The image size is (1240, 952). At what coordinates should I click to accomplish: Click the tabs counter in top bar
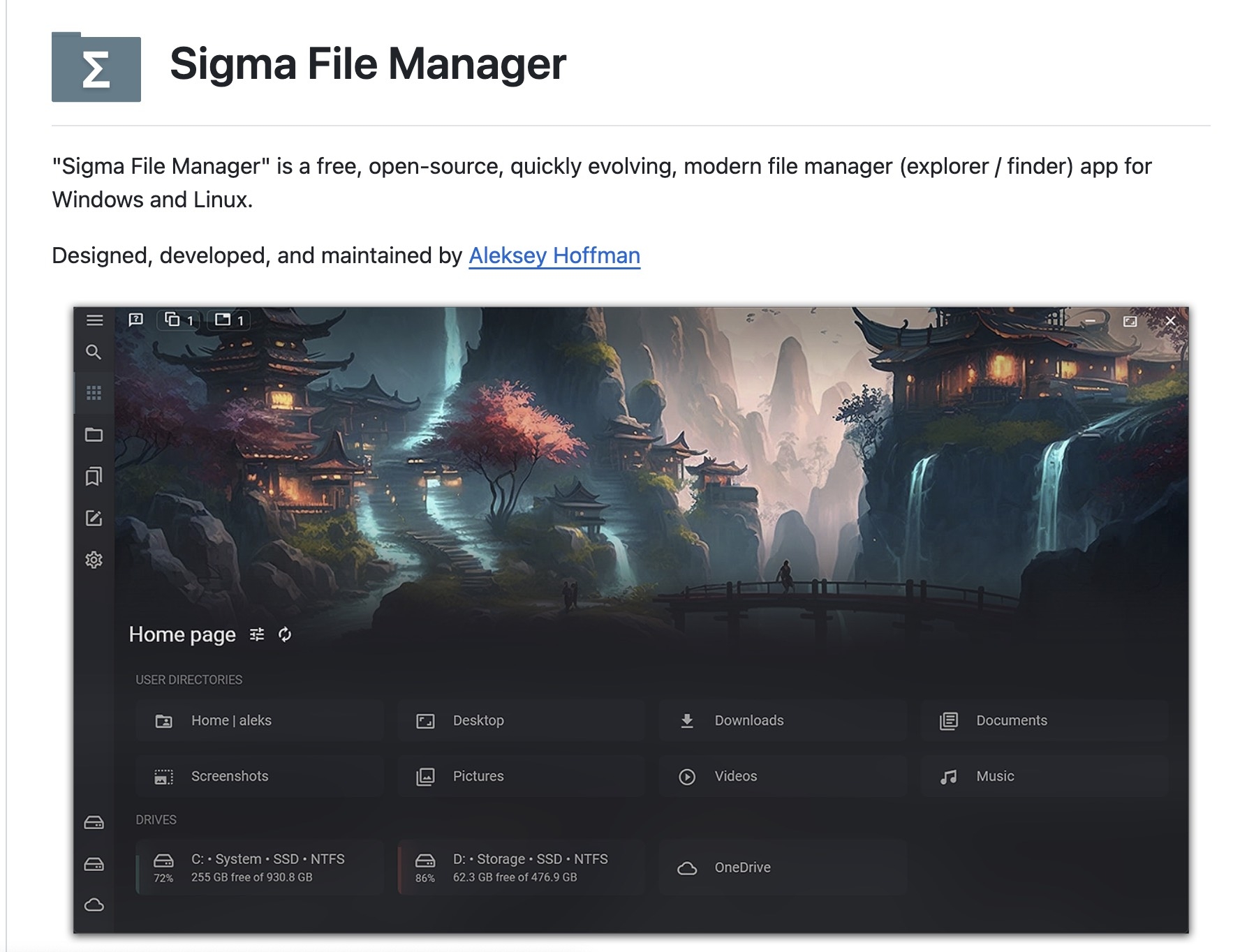229,320
